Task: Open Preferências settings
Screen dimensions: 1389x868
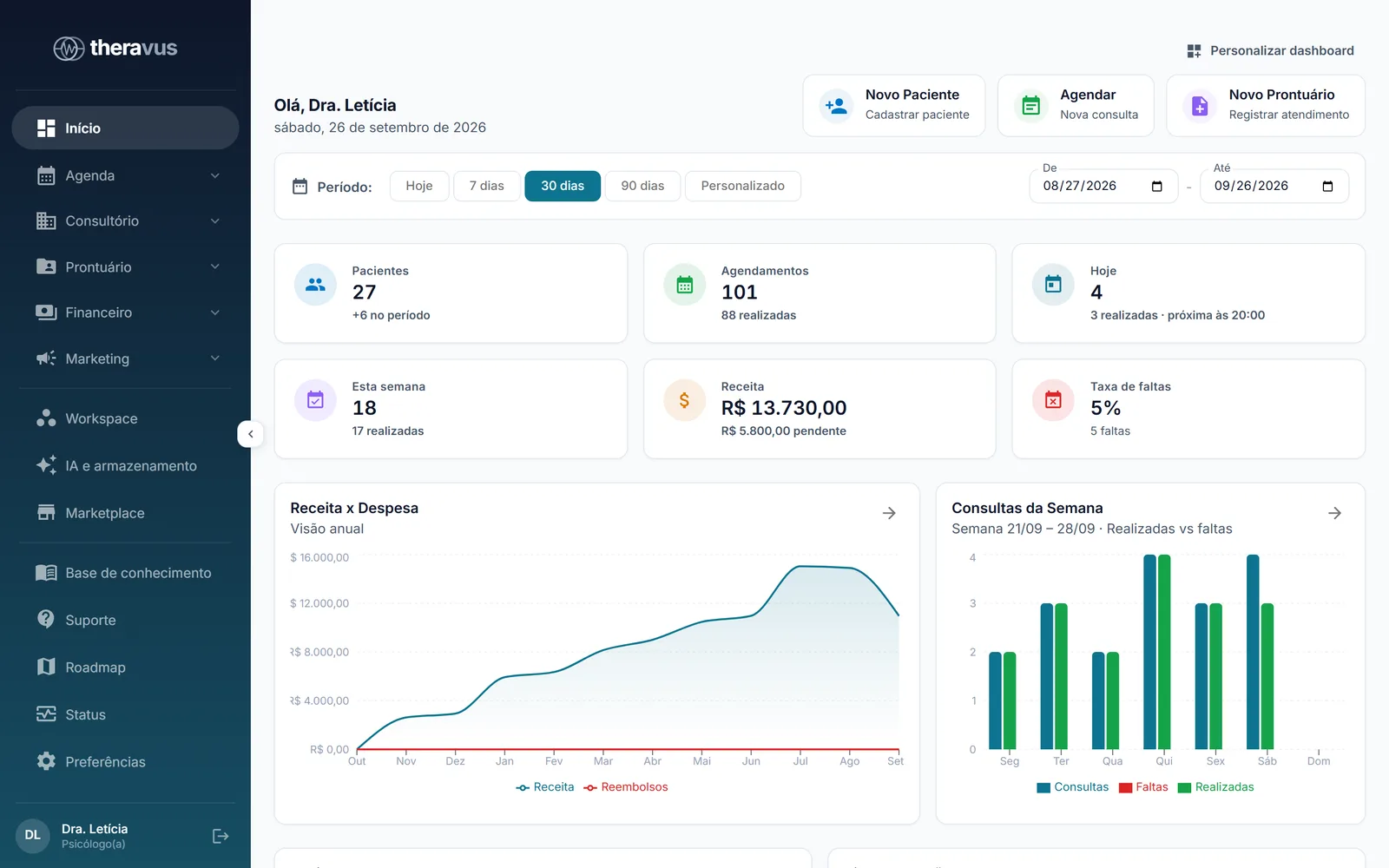Action: click(x=126, y=761)
